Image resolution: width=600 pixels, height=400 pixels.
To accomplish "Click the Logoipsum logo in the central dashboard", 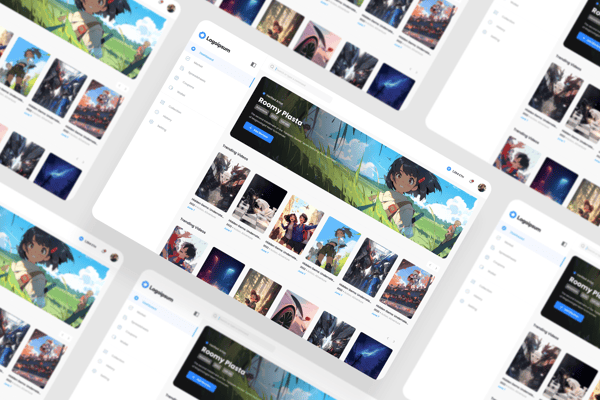I will coord(214,42).
